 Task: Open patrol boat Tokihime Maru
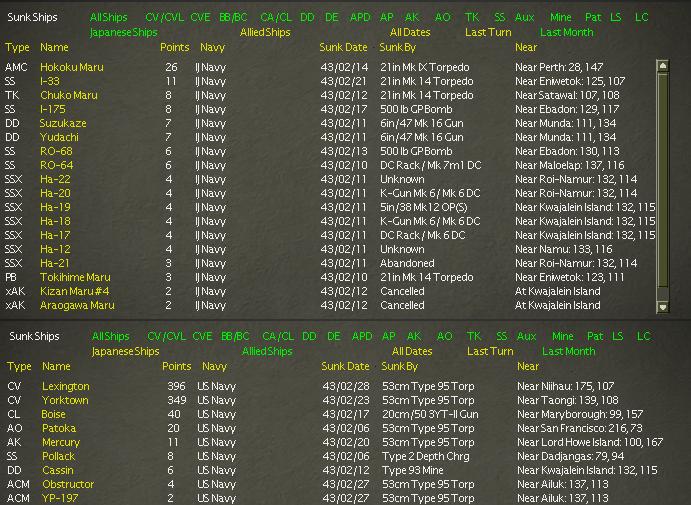[75, 277]
